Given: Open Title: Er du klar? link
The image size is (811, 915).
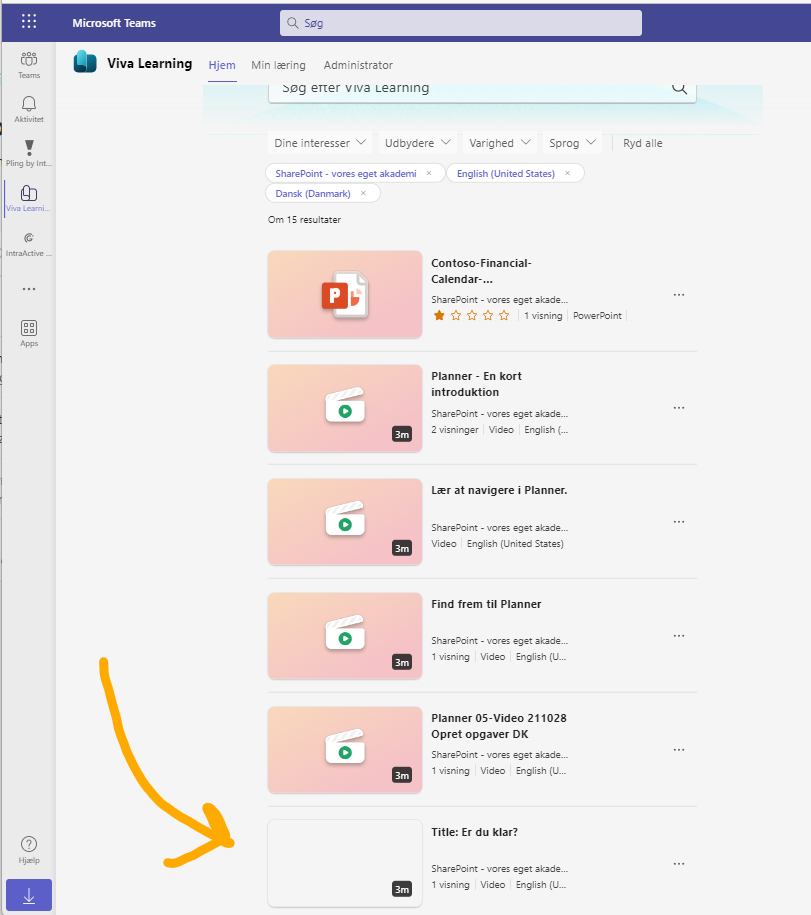Looking at the screenshot, I should (x=474, y=832).
